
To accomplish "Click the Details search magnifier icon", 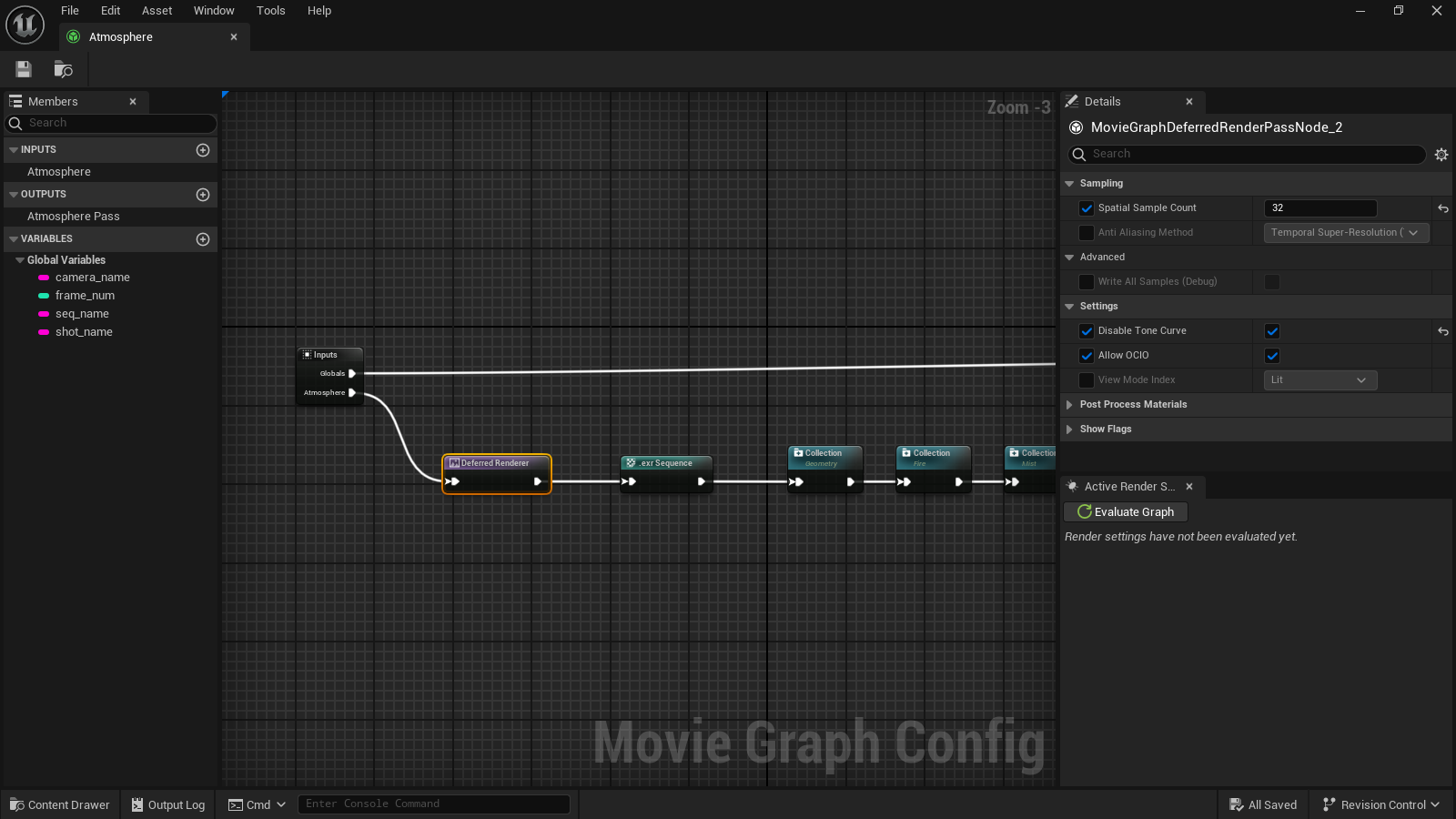I will tap(1079, 155).
